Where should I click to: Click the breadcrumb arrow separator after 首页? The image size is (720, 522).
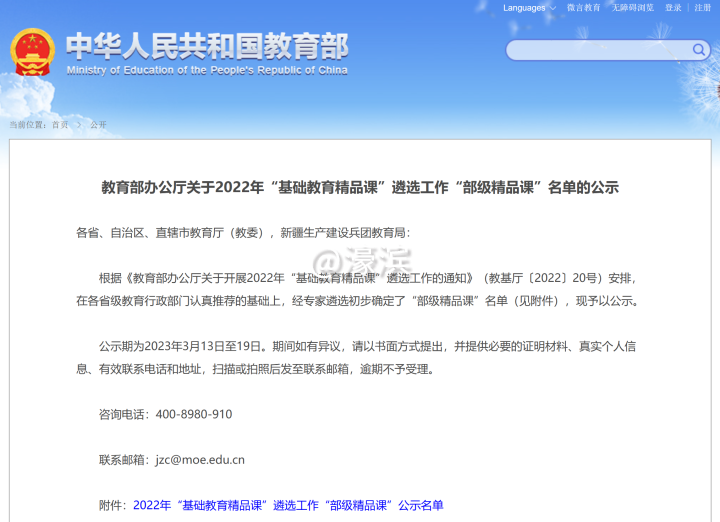click(x=79, y=125)
